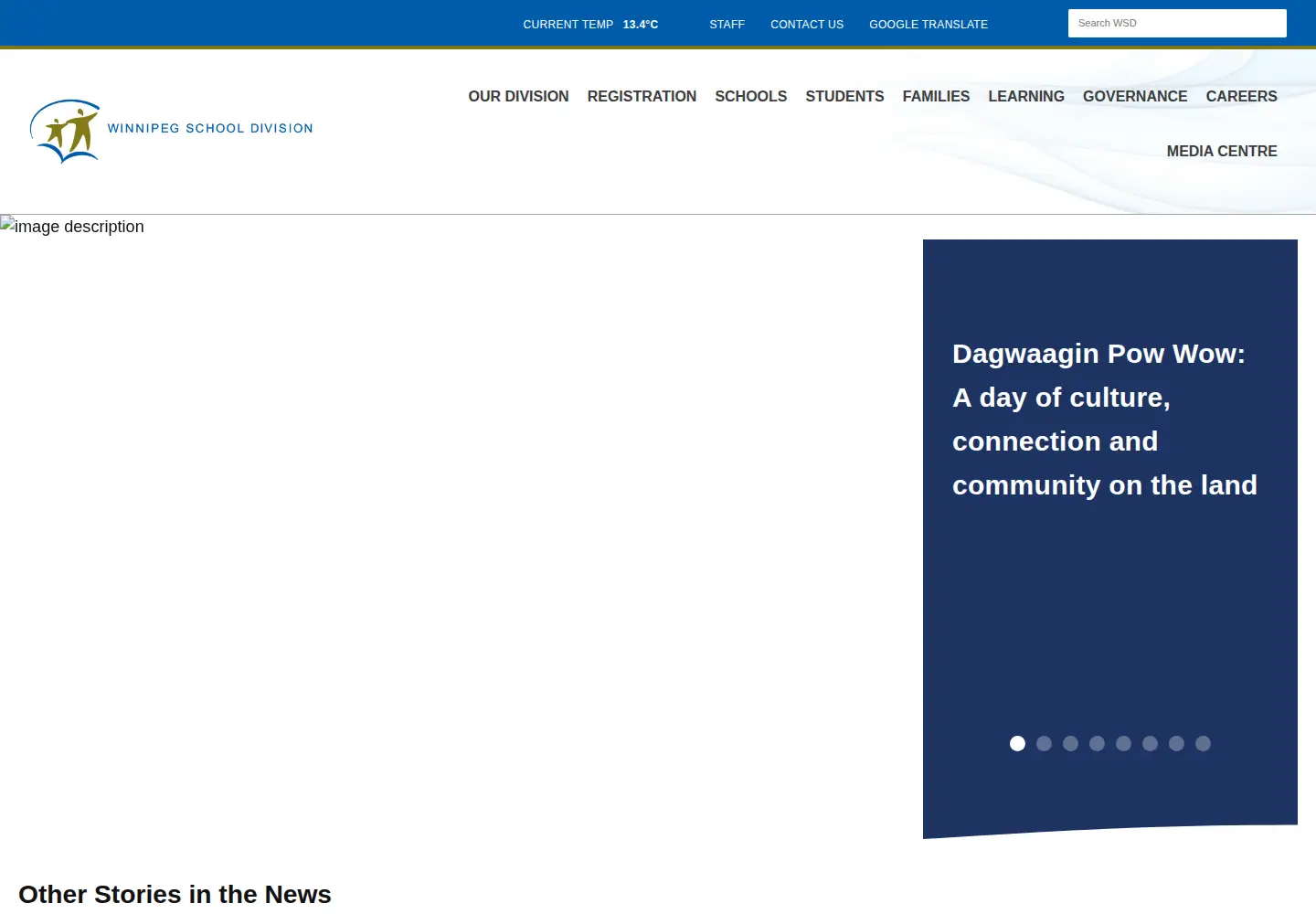This screenshot has height=914, width=1316.
Task: Open the Contact Us link
Action: click(807, 24)
